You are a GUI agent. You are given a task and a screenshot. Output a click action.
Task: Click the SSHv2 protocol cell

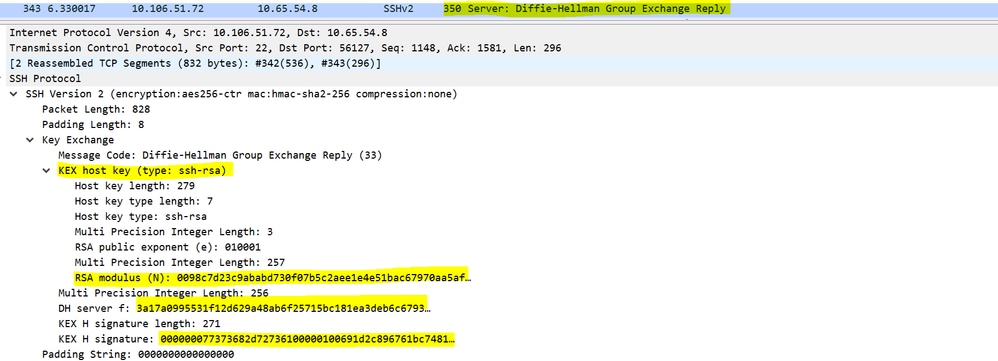pyautogui.click(x=398, y=9)
